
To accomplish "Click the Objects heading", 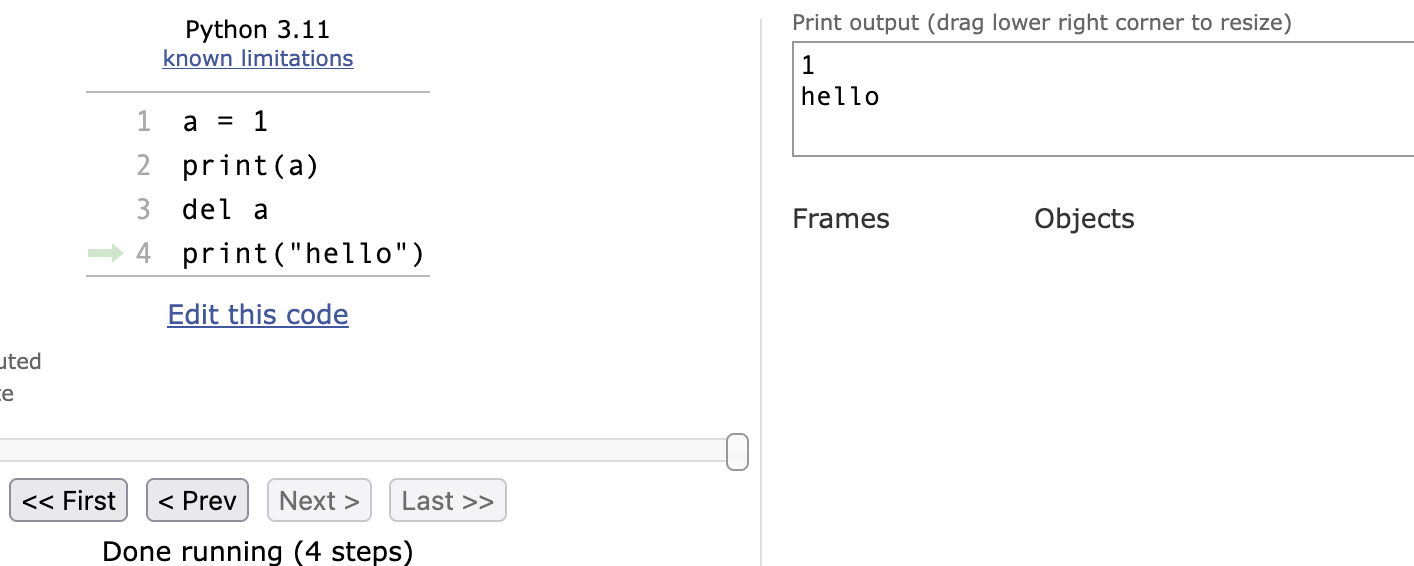I will 1084,219.
